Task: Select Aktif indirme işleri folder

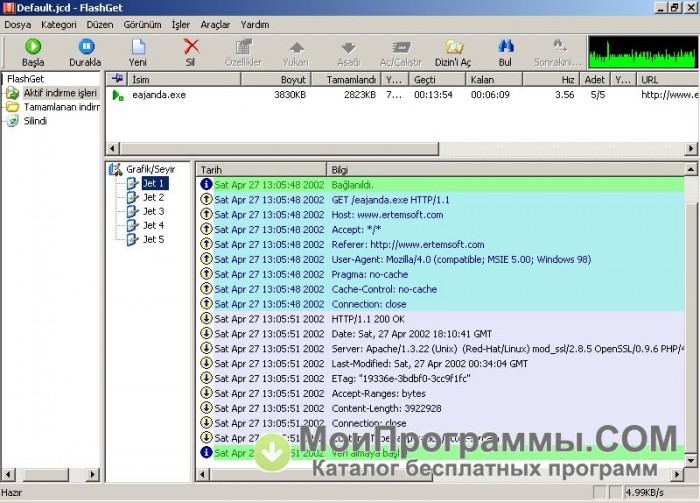Action: click(60, 93)
